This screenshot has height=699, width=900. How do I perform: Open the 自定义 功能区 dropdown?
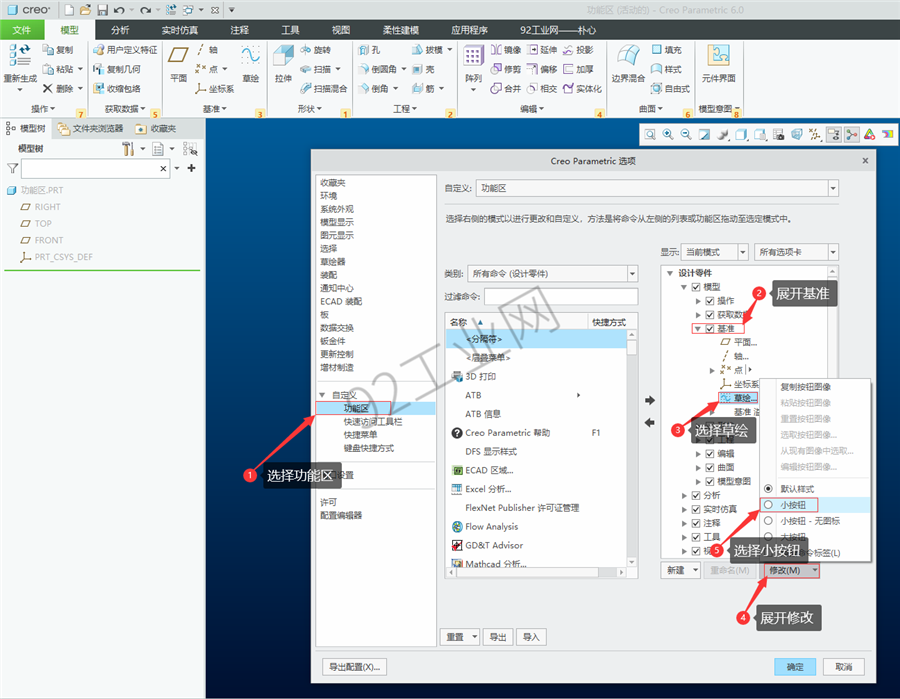click(657, 188)
